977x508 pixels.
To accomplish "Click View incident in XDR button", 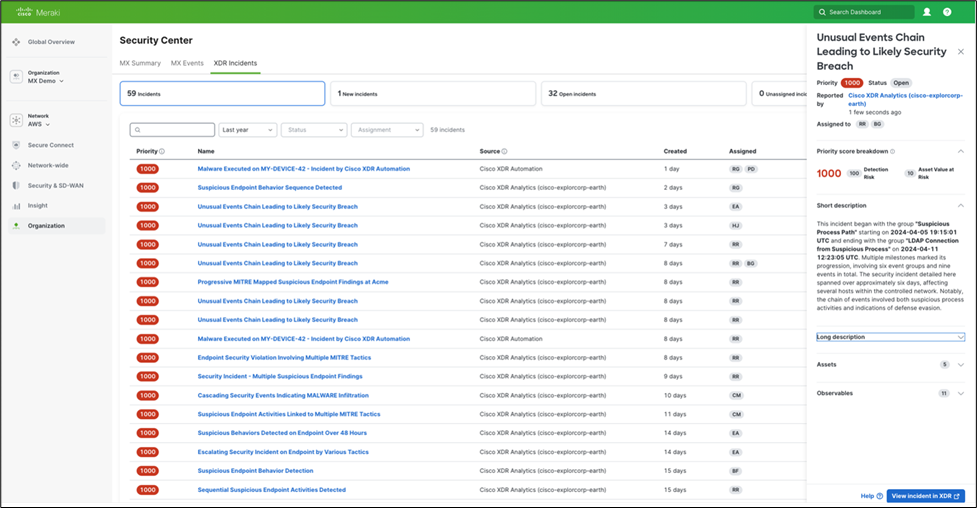I will (x=925, y=496).
